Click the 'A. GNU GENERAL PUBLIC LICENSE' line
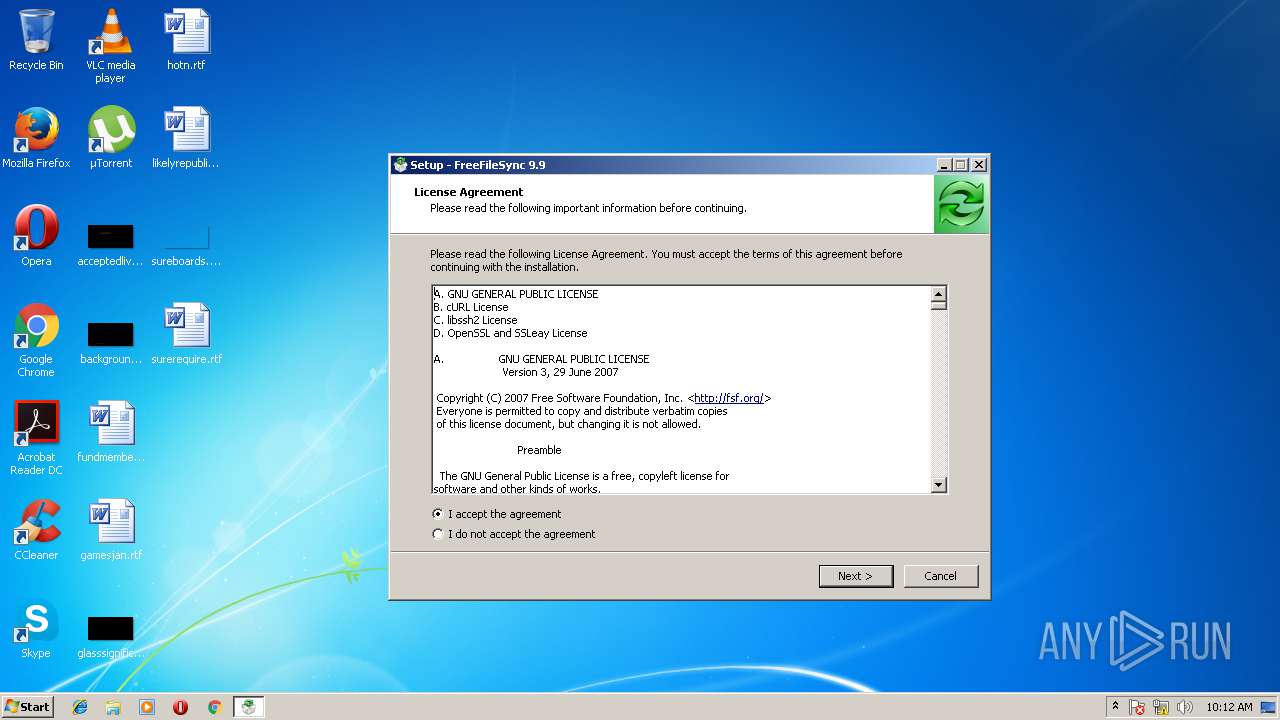The height and width of the screenshot is (720, 1280). point(516,294)
